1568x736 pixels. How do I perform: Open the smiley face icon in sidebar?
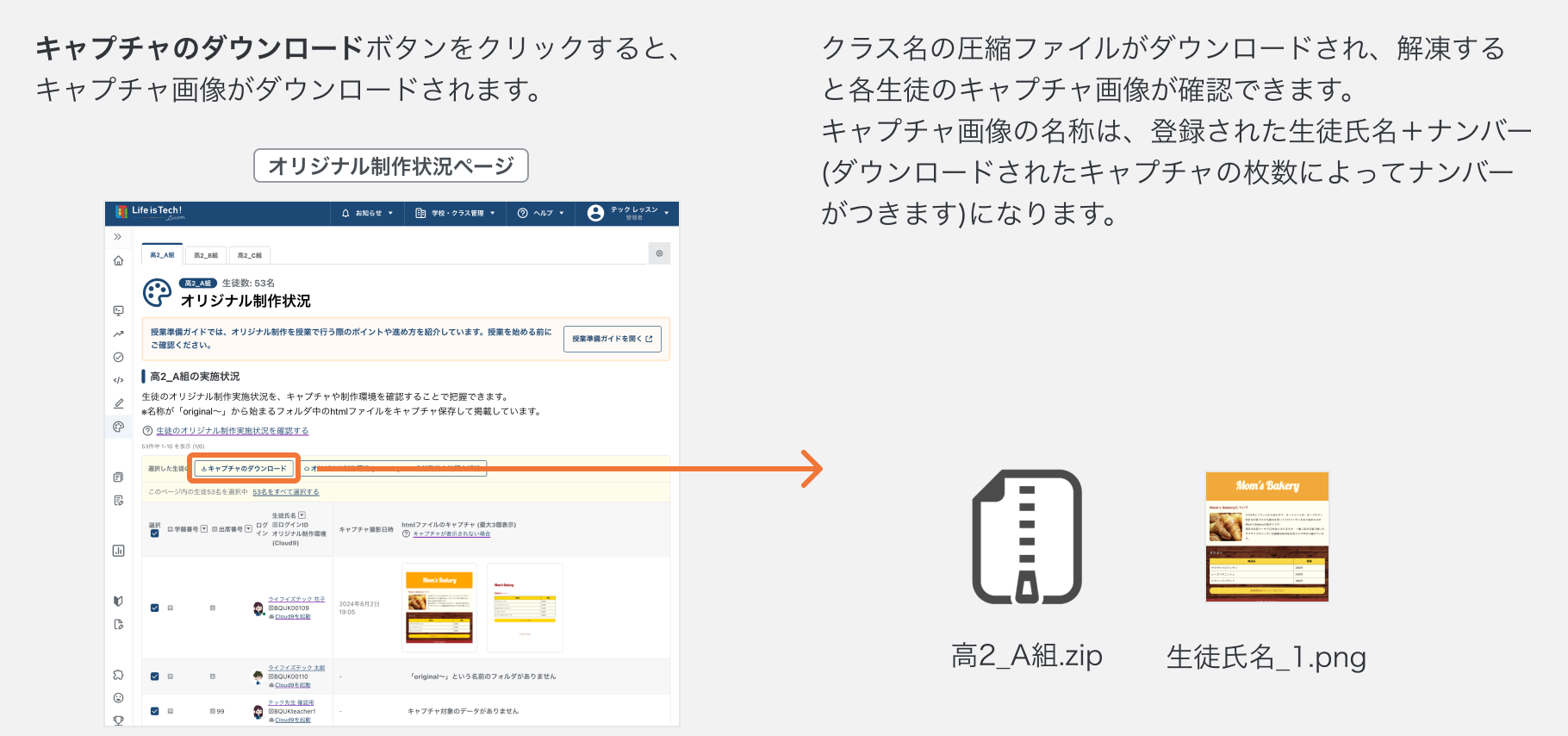click(x=118, y=698)
